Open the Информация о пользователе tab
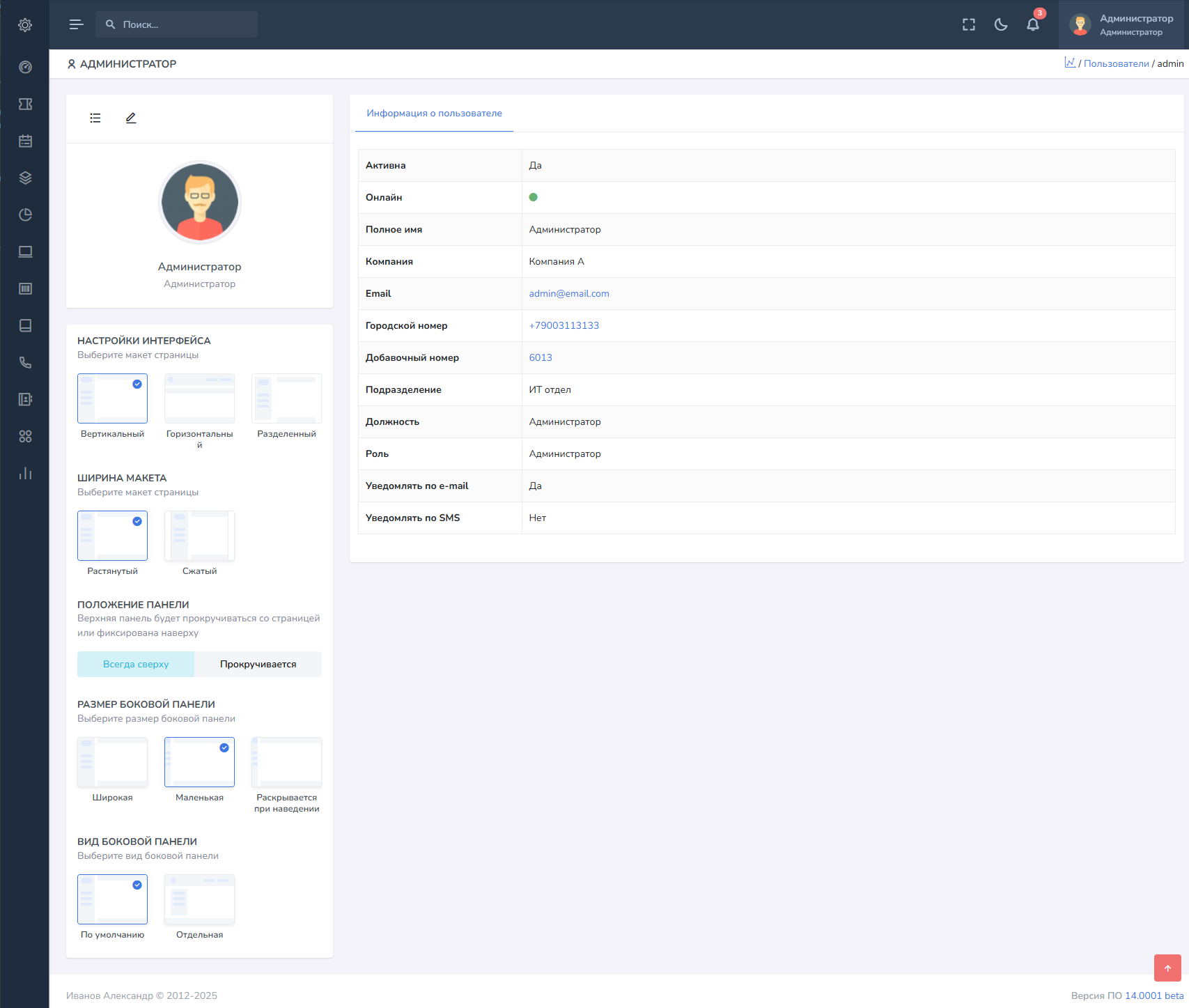 [x=434, y=114]
